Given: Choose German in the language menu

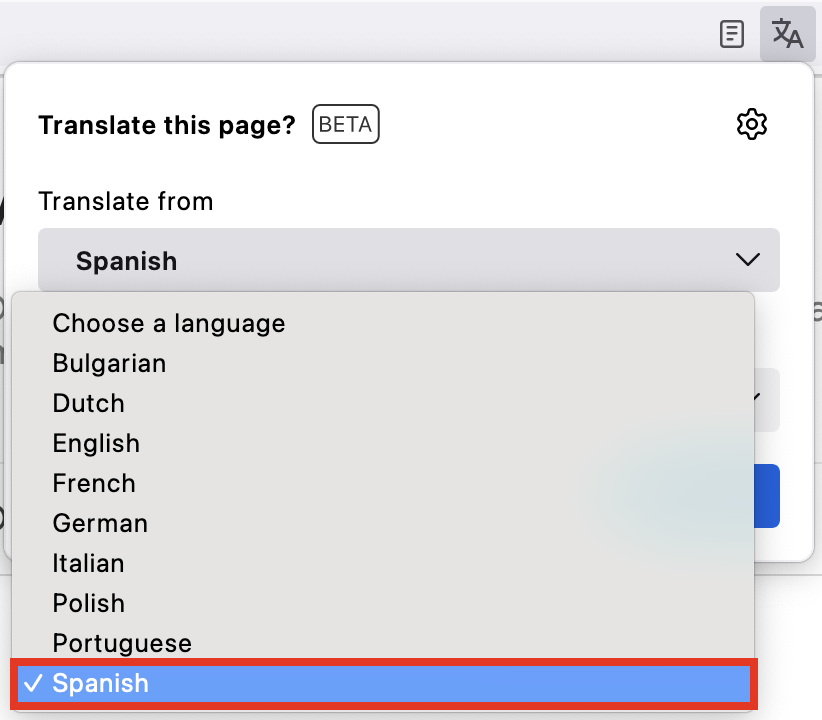Looking at the screenshot, I should tap(100, 523).
